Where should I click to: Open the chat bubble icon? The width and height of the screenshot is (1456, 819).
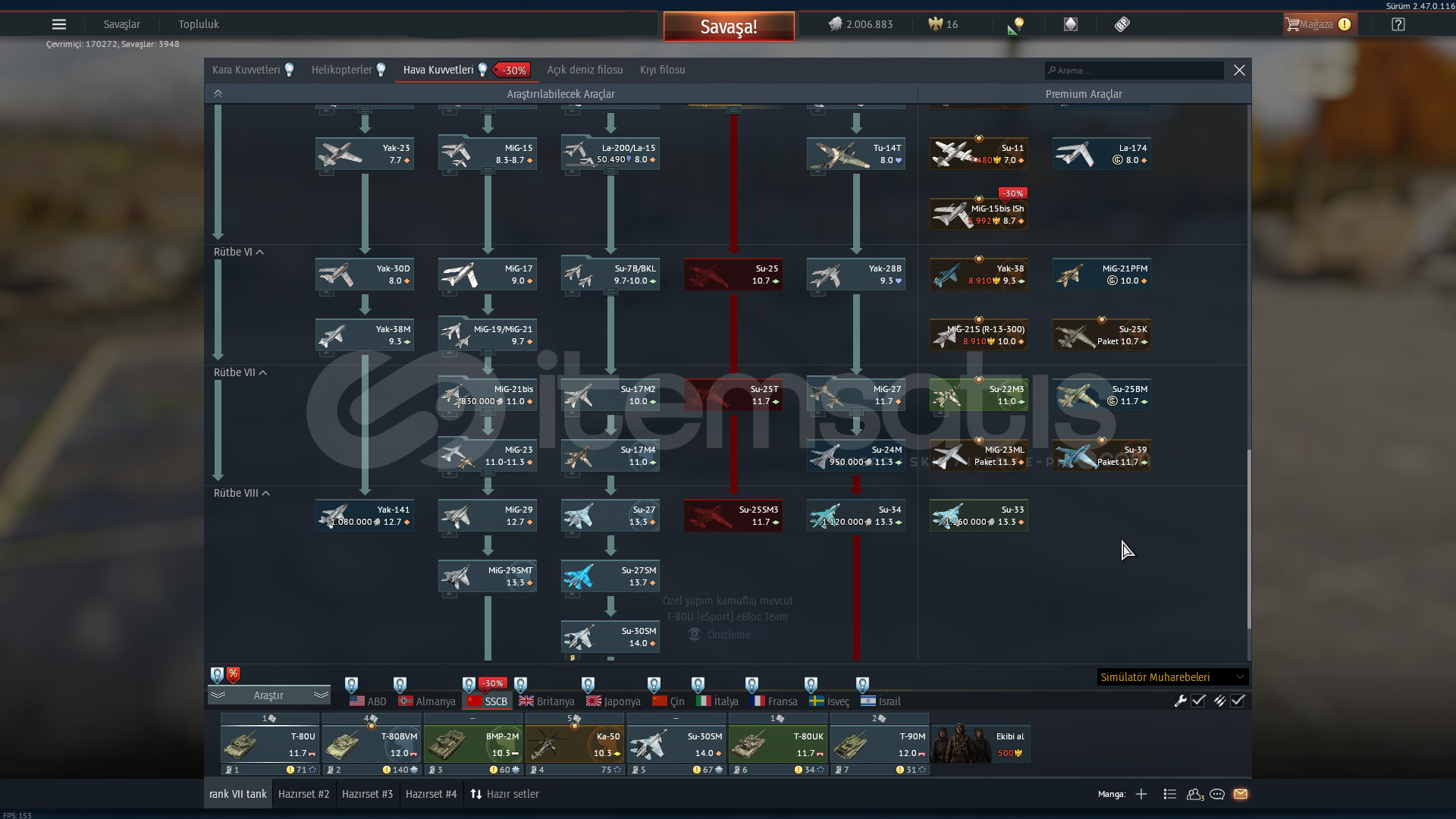click(1217, 794)
